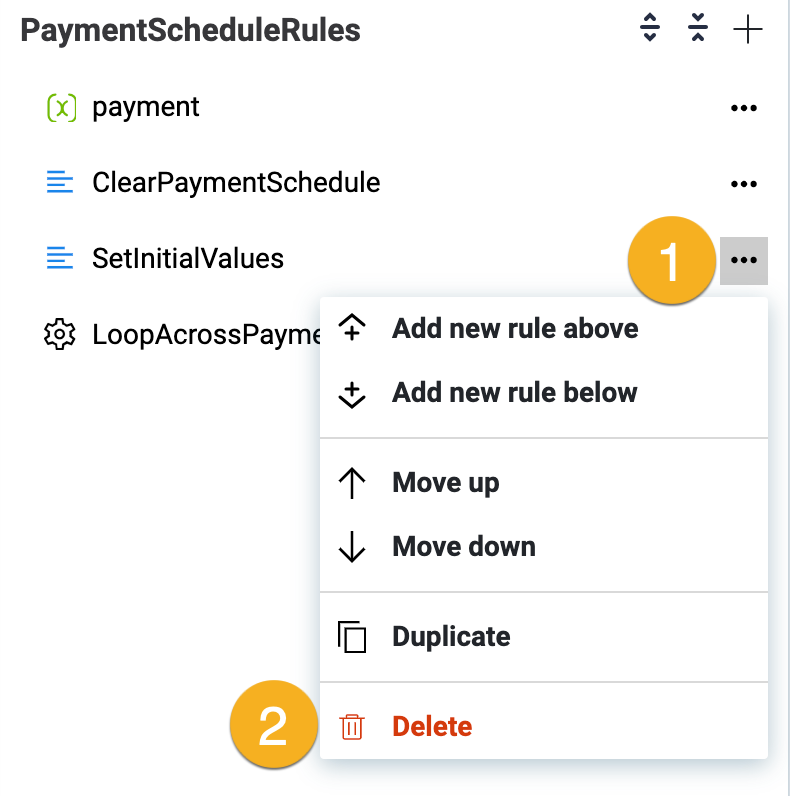Select the payment variable rule

[x=146, y=107]
